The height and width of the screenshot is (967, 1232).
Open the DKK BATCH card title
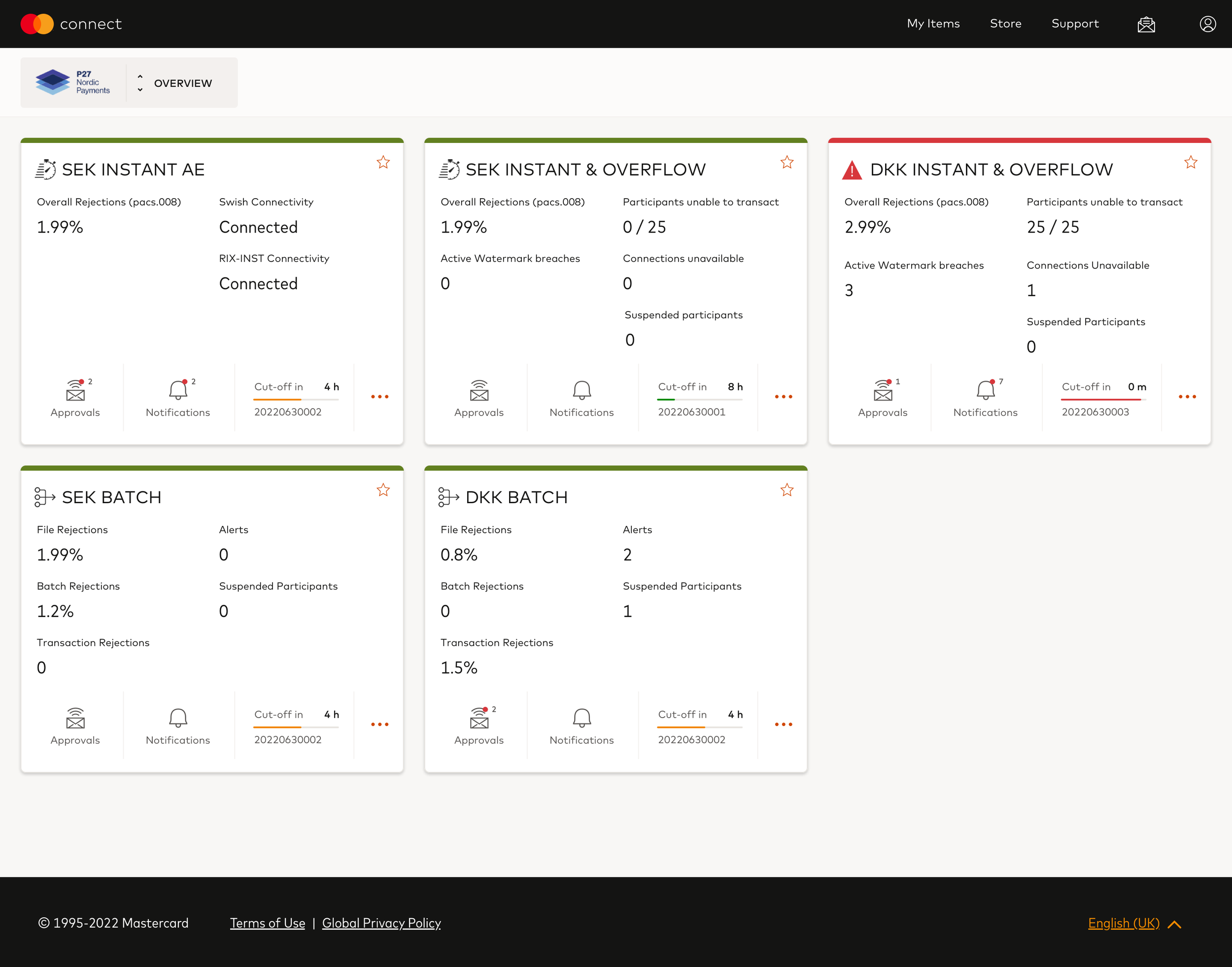516,498
